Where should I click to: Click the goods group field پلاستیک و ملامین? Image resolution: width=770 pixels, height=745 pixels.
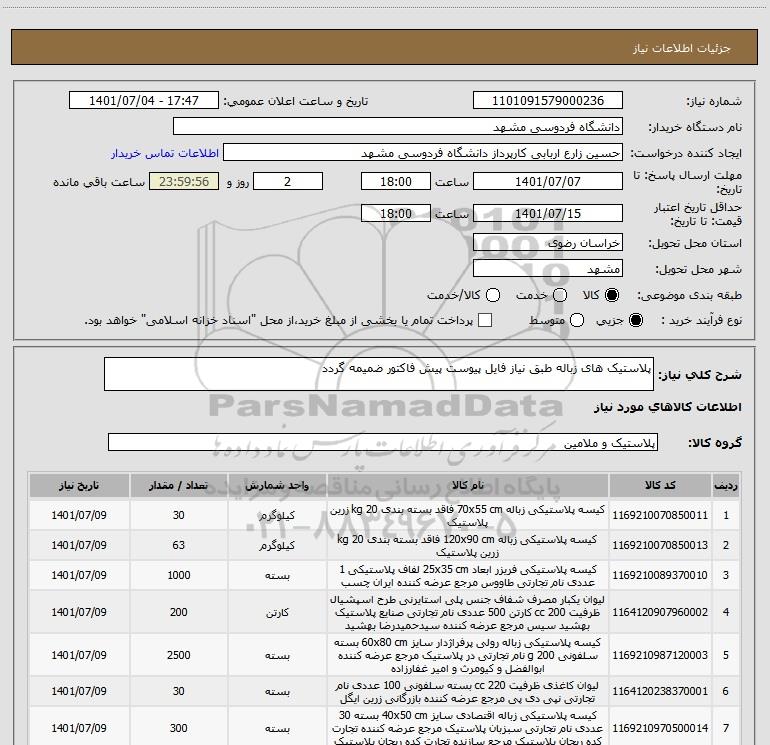click(x=383, y=442)
